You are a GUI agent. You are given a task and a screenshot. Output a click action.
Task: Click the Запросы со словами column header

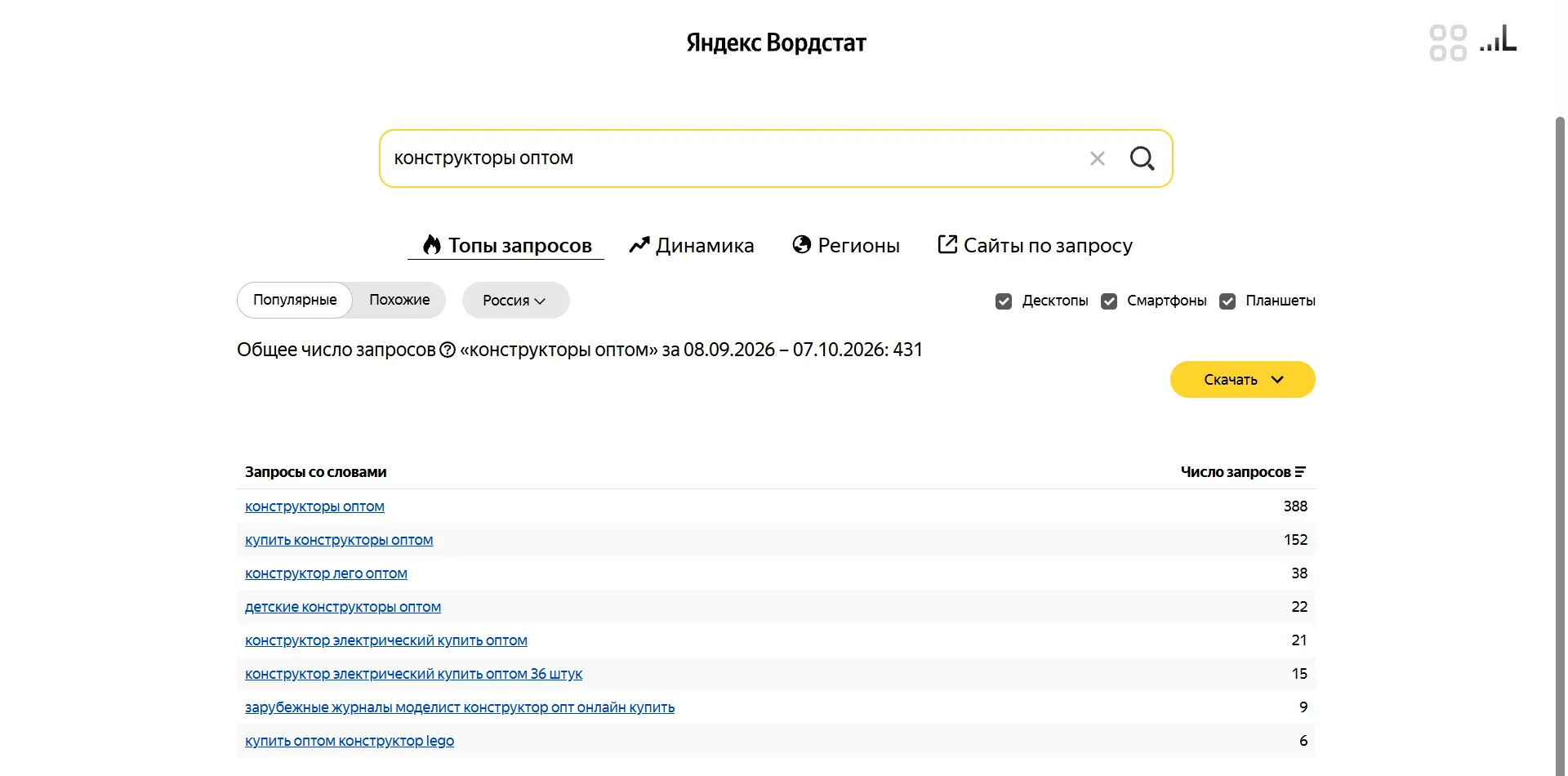(316, 472)
